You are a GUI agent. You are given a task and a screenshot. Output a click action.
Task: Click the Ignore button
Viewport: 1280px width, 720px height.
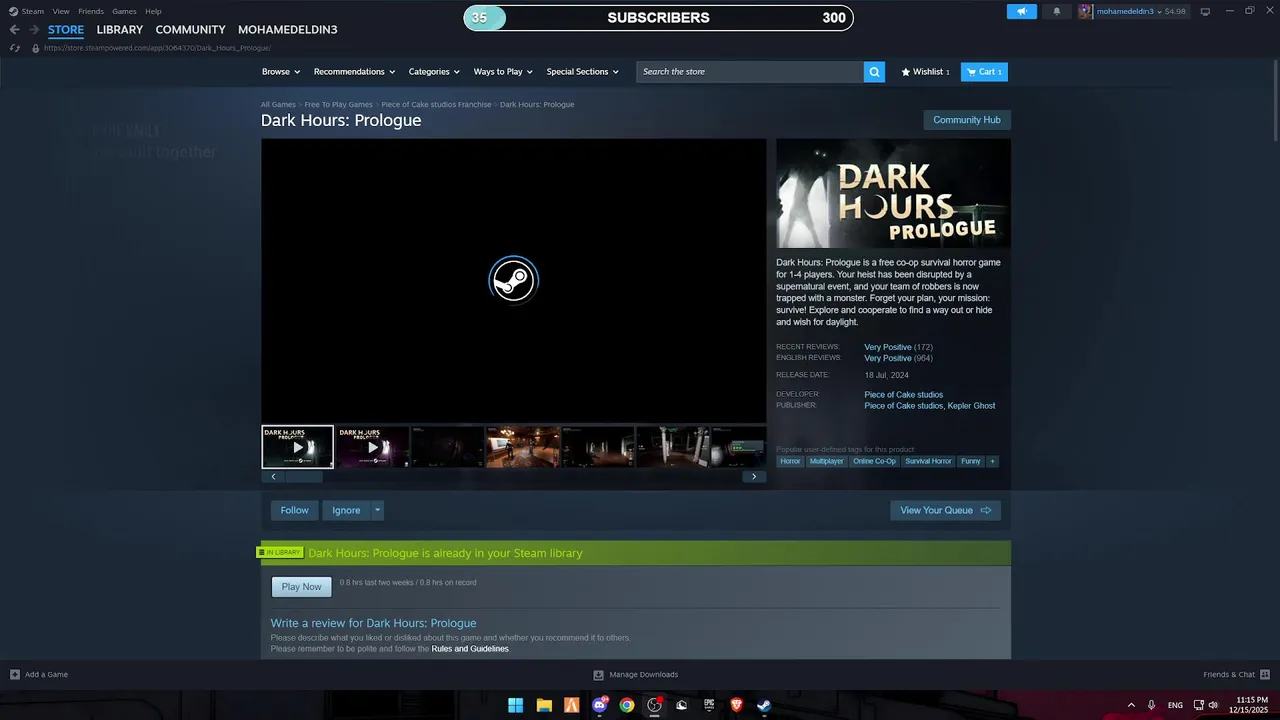pyautogui.click(x=346, y=510)
